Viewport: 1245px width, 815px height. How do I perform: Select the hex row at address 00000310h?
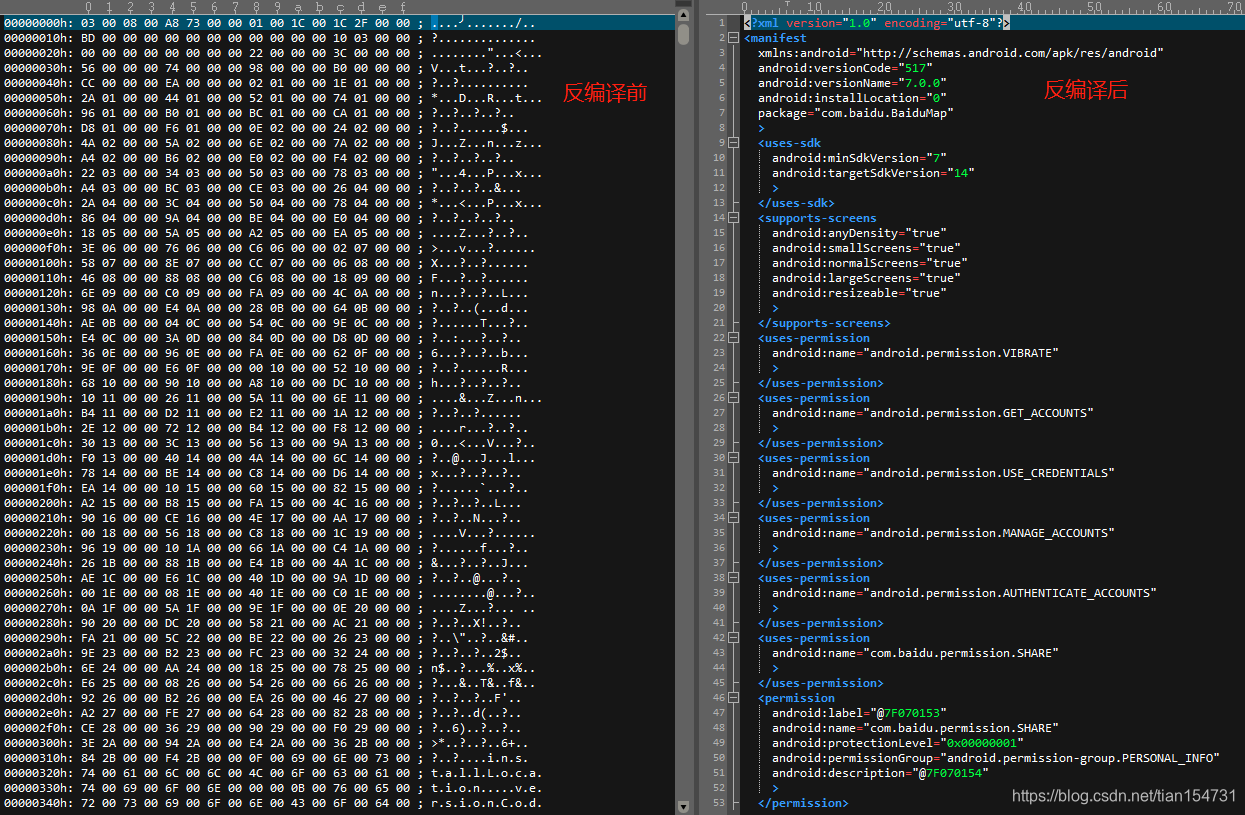[x=275, y=758]
